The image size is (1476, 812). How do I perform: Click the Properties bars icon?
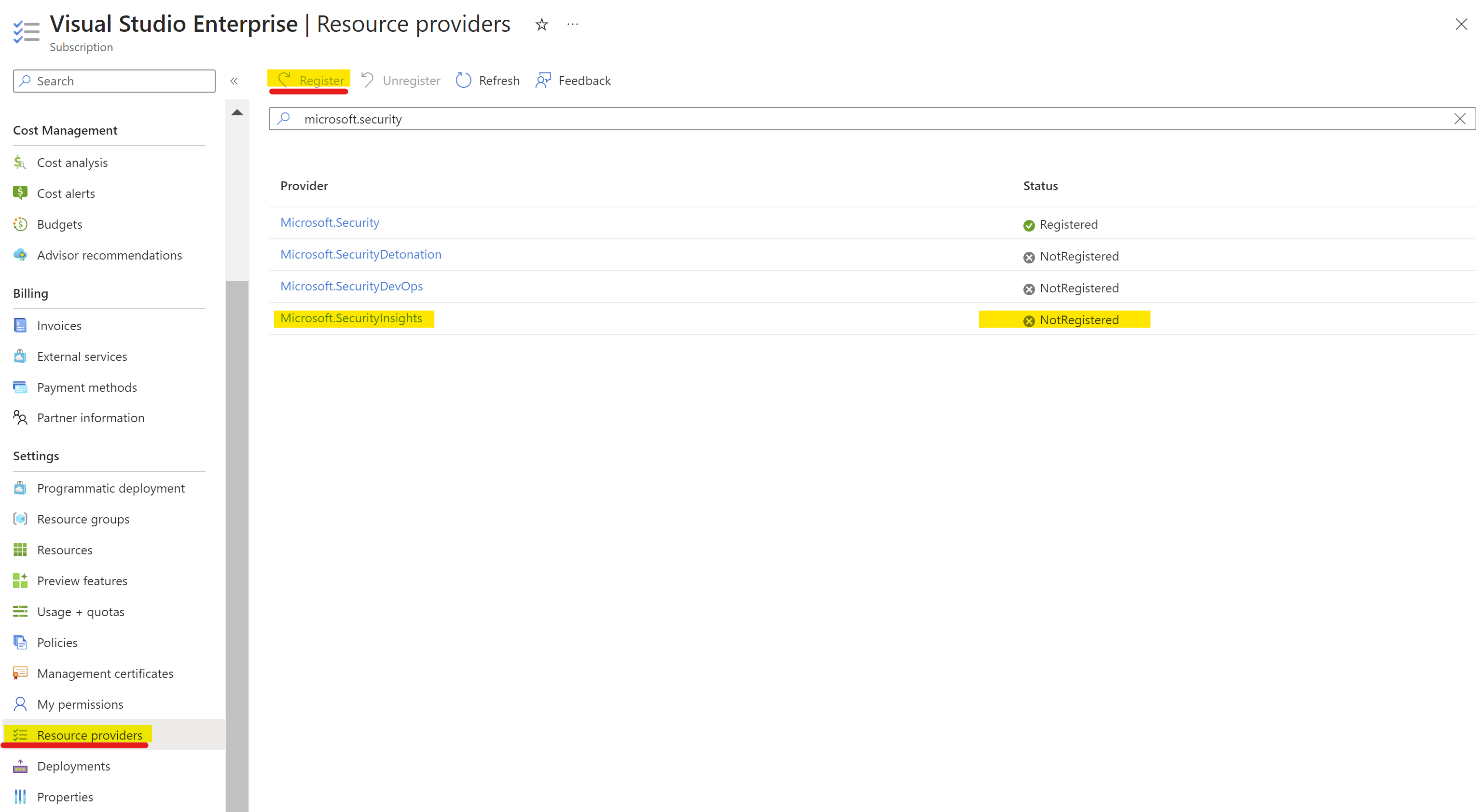click(20, 797)
